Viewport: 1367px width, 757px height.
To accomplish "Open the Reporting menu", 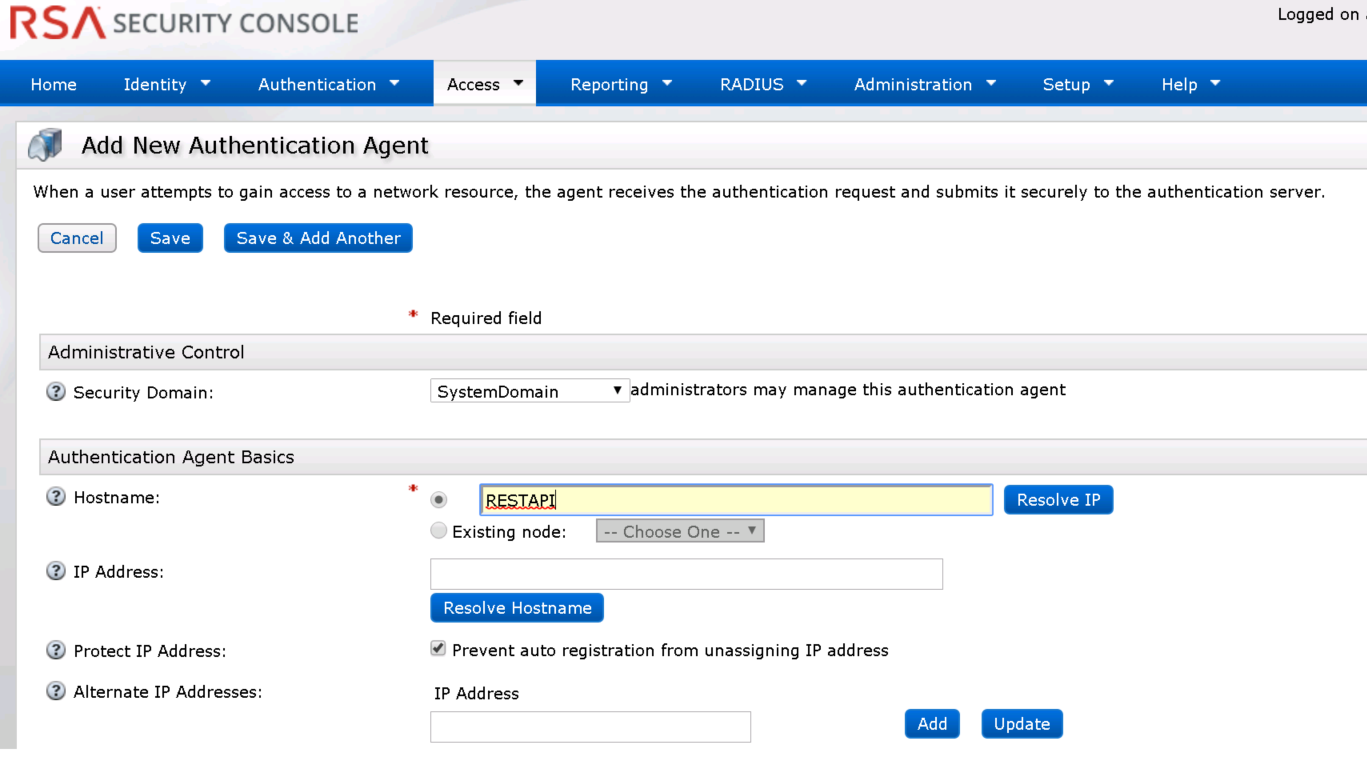I will point(620,84).
